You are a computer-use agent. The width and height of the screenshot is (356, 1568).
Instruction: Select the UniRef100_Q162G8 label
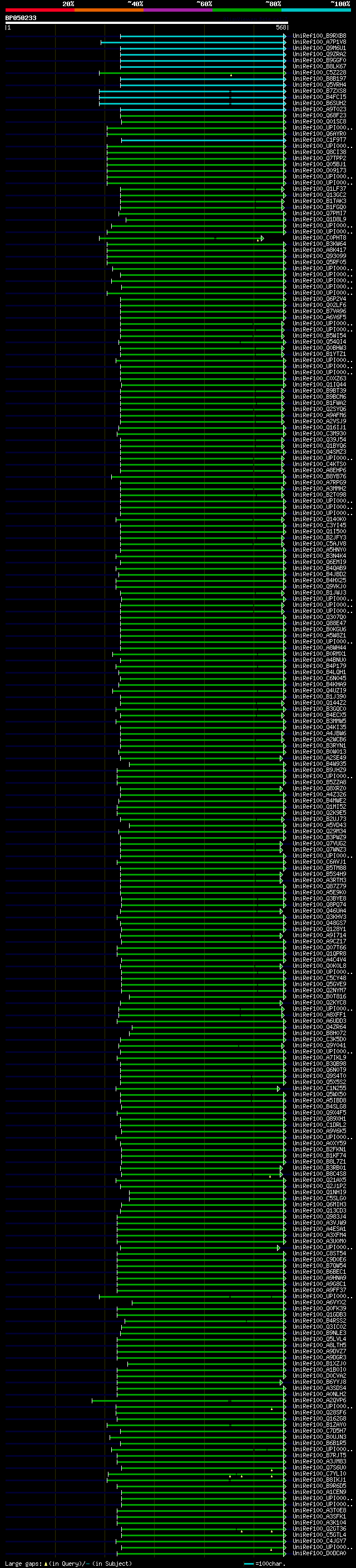(x=319, y=1418)
